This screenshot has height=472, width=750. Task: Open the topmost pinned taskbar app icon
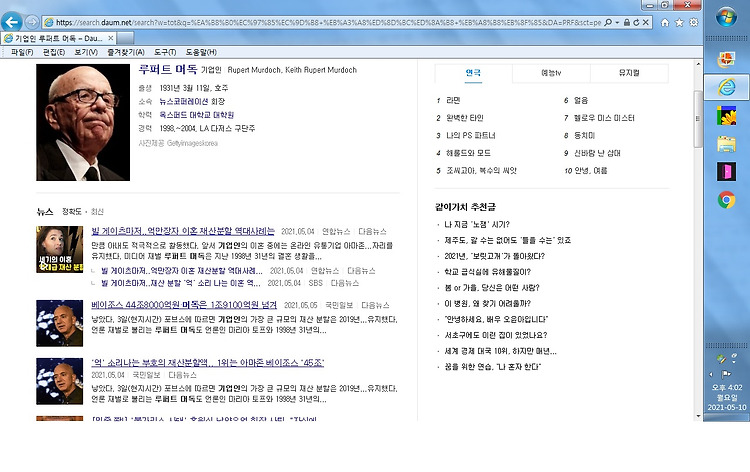pyautogui.click(x=727, y=59)
